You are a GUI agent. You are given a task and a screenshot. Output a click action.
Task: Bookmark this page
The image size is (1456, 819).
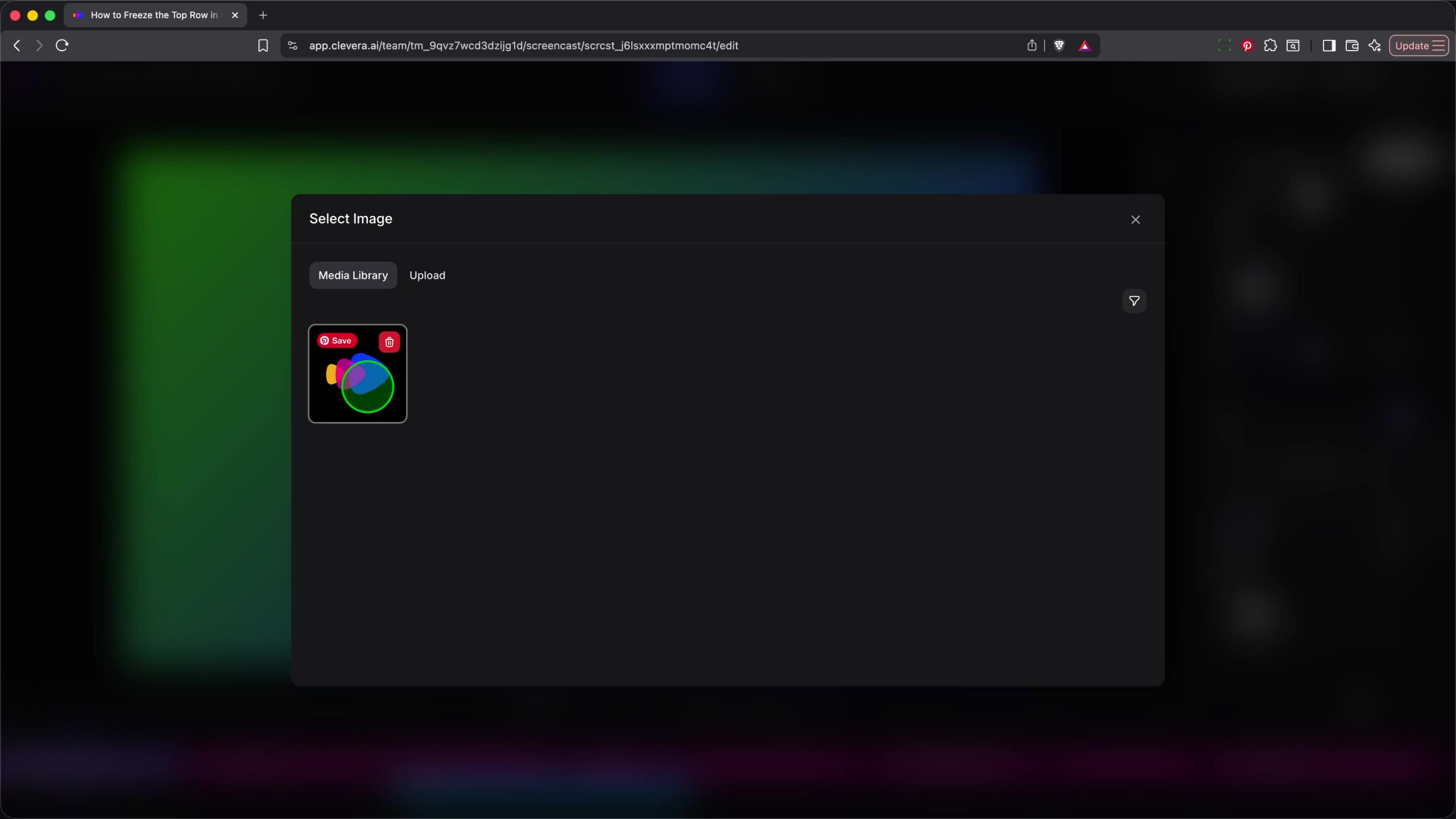tap(263, 45)
